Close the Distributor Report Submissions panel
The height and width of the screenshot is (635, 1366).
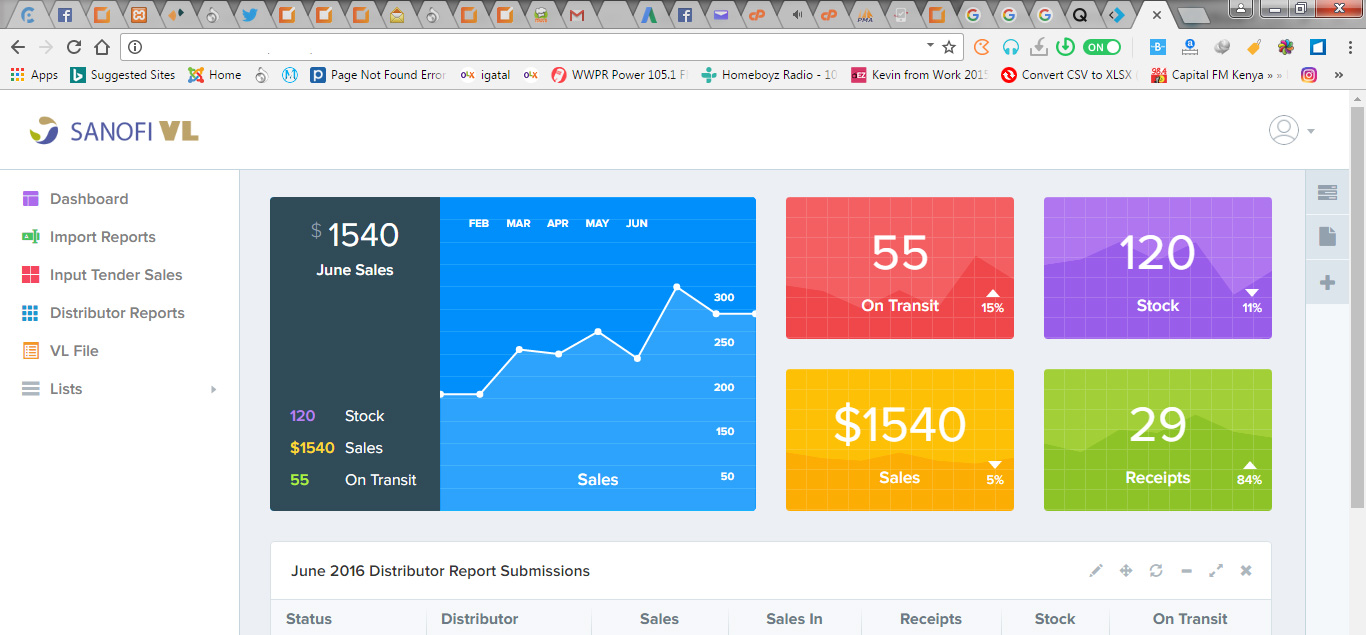[1246, 571]
